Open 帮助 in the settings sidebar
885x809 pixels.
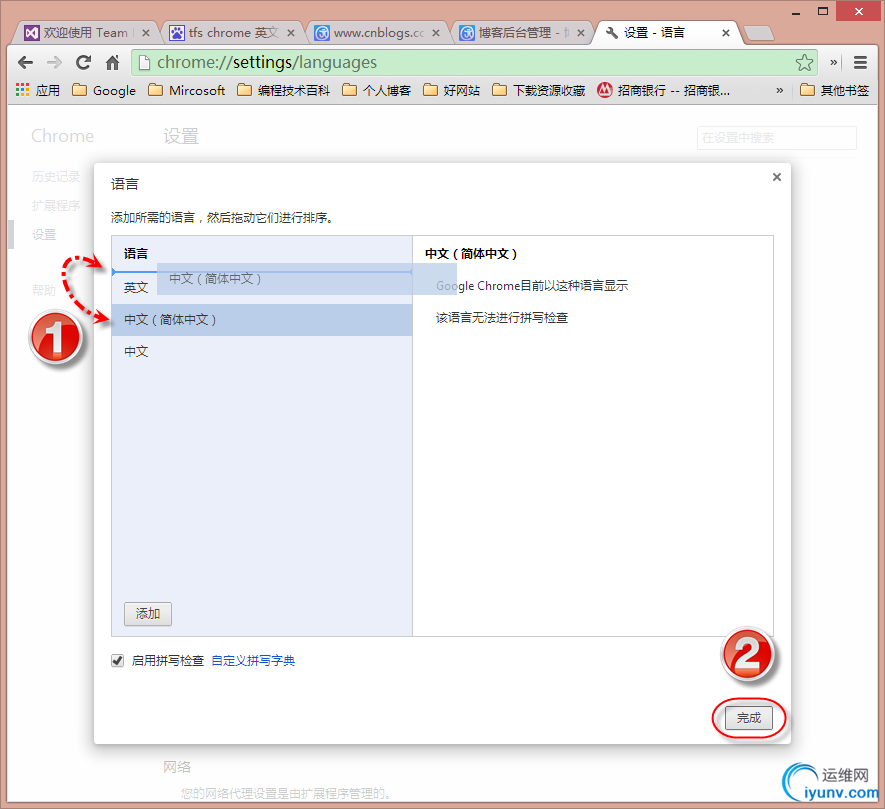[x=44, y=290]
